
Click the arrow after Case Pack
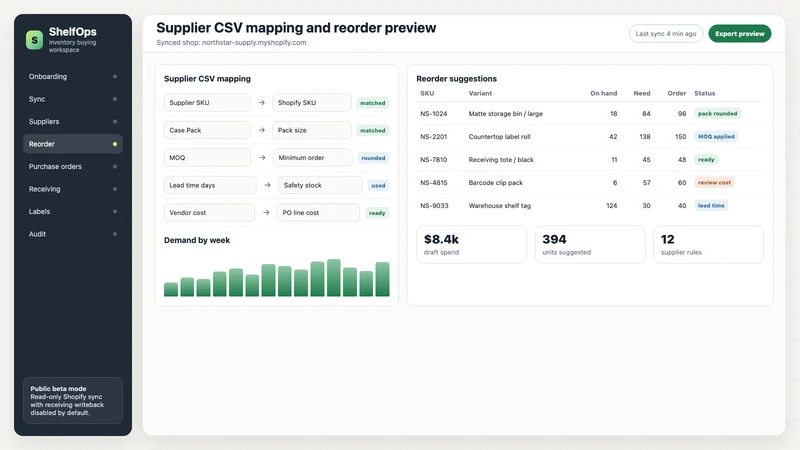pyautogui.click(x=262, y=130)
